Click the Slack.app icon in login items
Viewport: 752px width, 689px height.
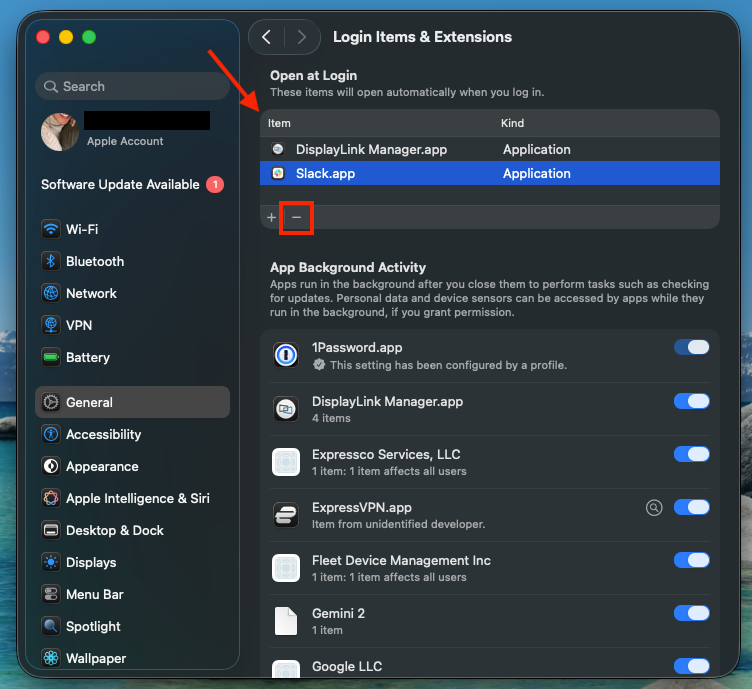click(x=278, y=173)
